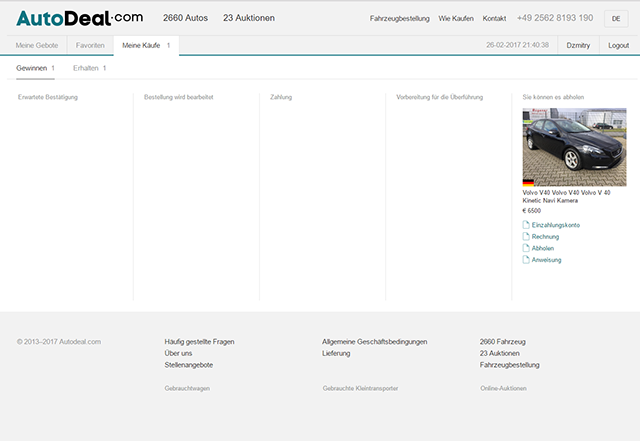Click Sie können es abholen header
640x441 pixels.
tap(553, 97)
